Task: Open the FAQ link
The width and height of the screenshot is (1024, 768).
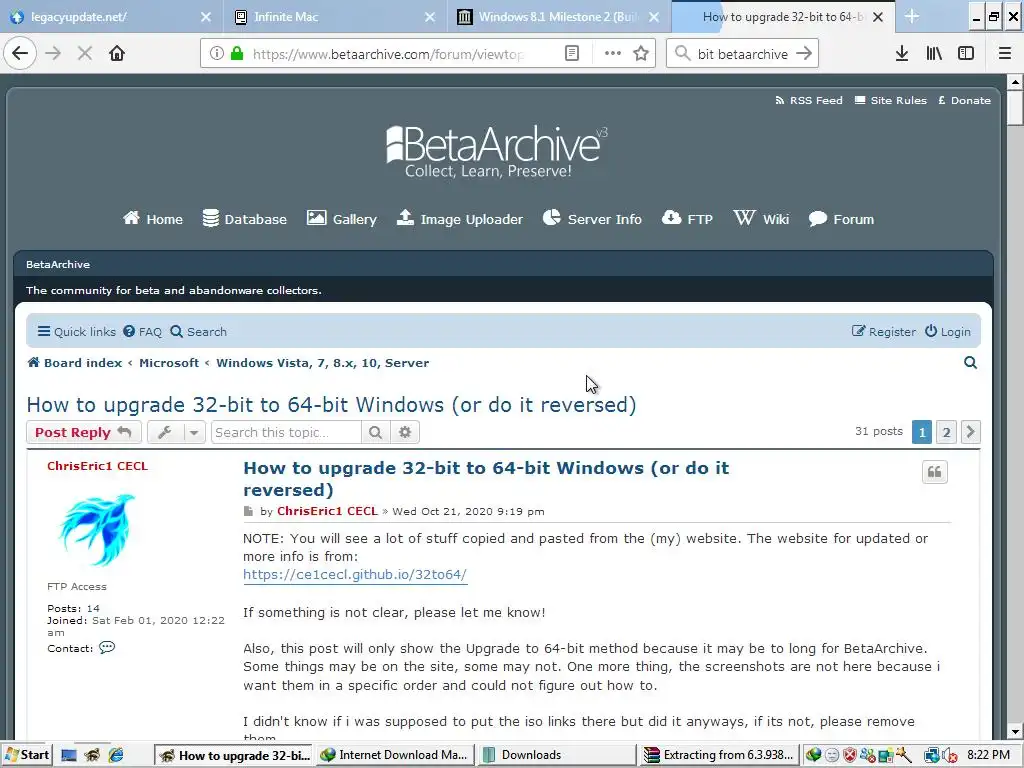Action: (142, 332)
